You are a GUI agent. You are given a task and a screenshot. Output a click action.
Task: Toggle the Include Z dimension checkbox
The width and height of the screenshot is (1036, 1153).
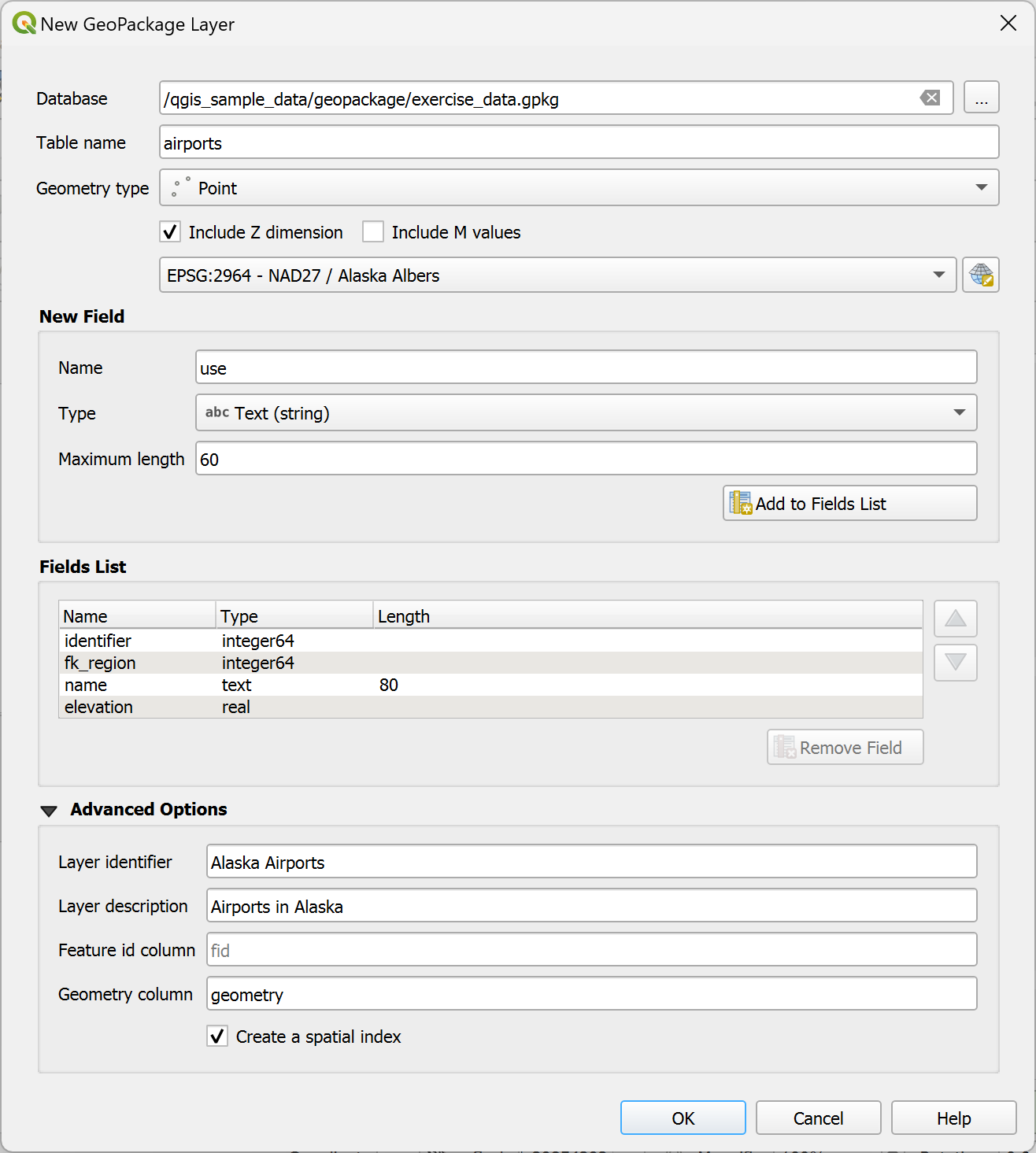[x=171, y=232]
